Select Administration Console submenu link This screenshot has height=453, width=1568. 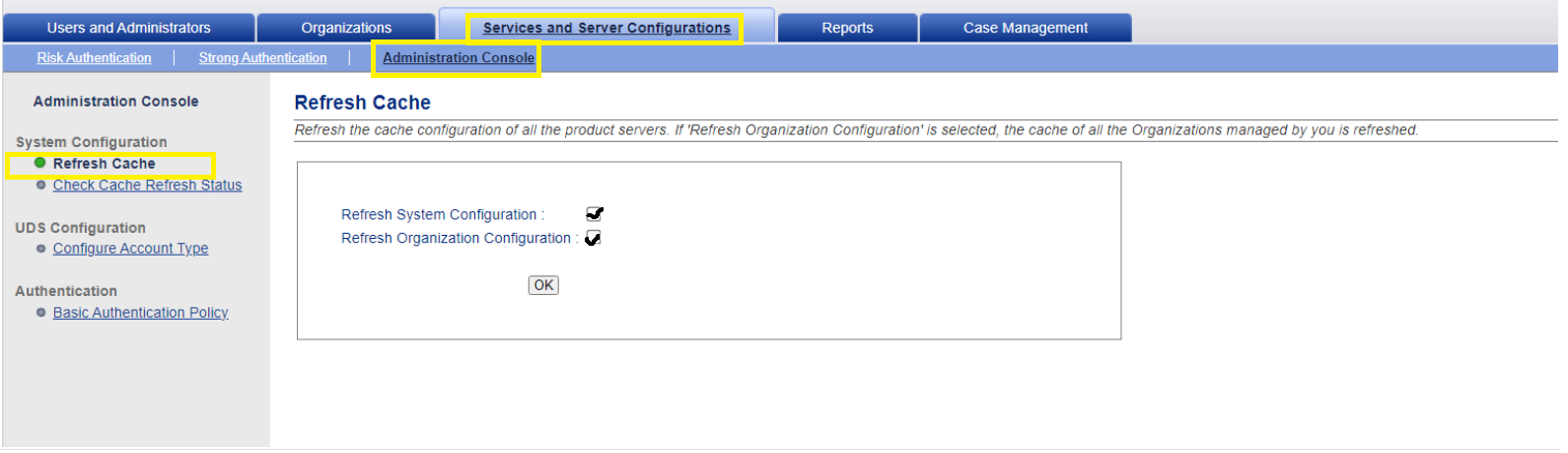coord(459,58)
